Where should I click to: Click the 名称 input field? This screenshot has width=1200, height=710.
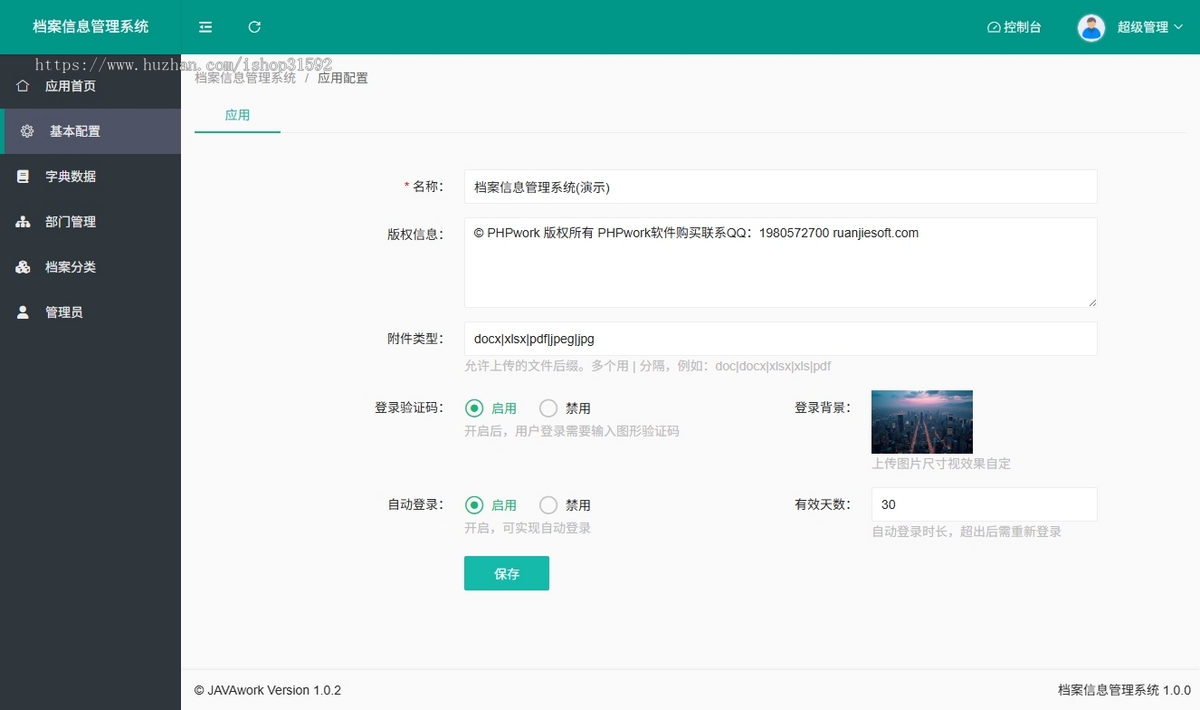coord(780,186)
